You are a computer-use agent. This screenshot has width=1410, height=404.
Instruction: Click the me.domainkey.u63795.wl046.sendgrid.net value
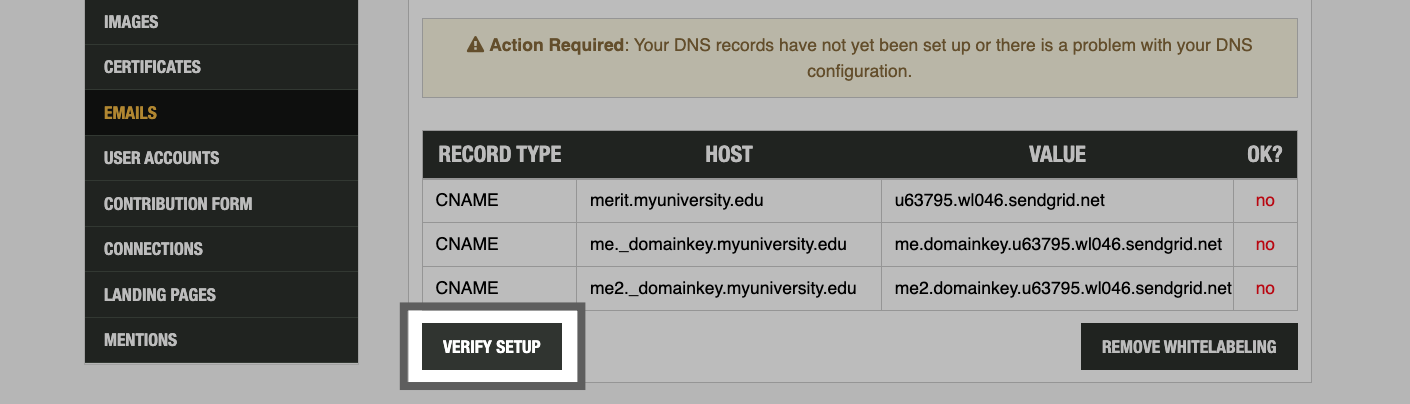click(x=1058, y=244)
